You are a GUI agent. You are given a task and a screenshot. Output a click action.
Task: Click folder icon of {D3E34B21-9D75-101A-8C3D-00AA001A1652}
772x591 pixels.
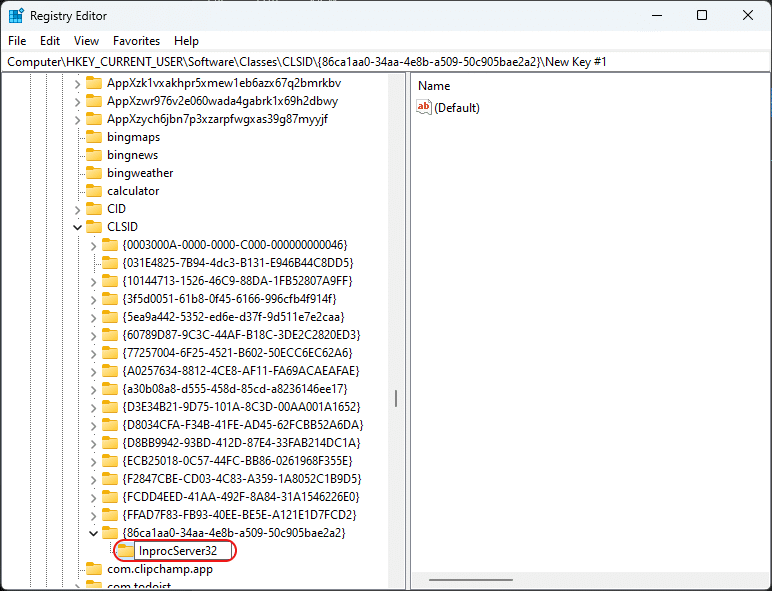(110, 407)
